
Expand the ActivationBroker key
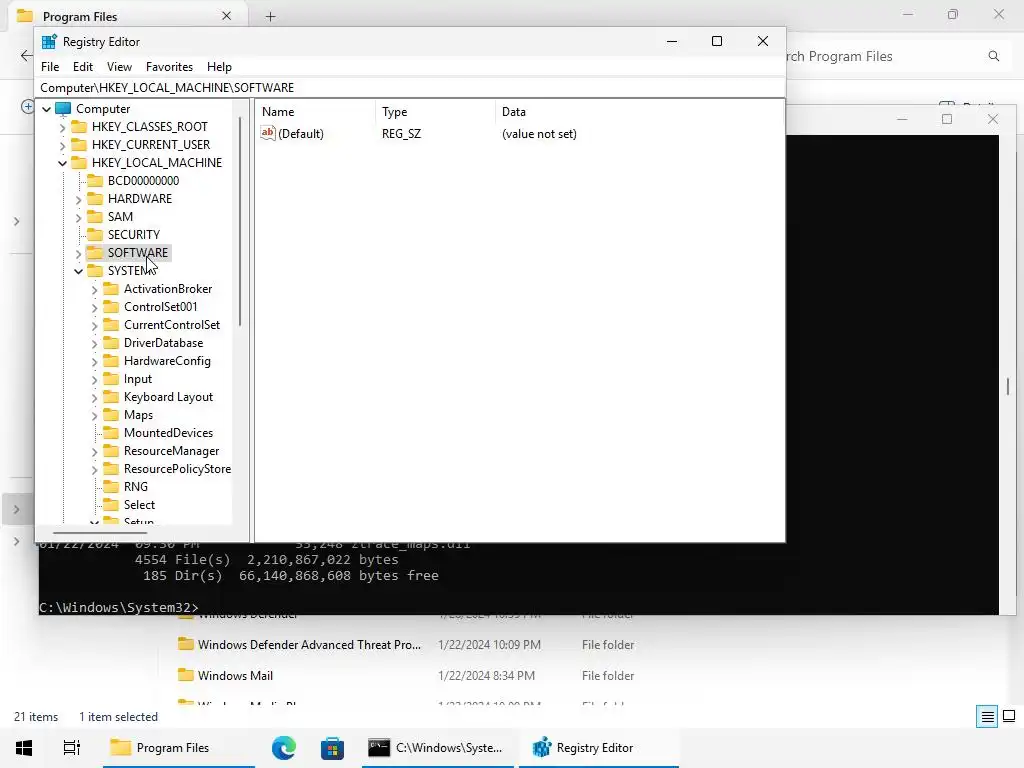tap(95, 289)
